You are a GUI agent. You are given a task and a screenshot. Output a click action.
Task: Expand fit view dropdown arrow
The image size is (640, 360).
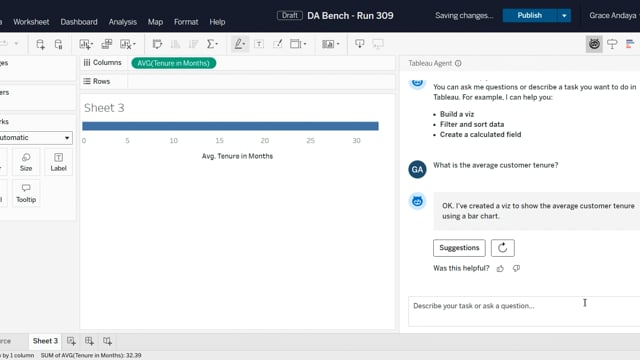[305, 44]
